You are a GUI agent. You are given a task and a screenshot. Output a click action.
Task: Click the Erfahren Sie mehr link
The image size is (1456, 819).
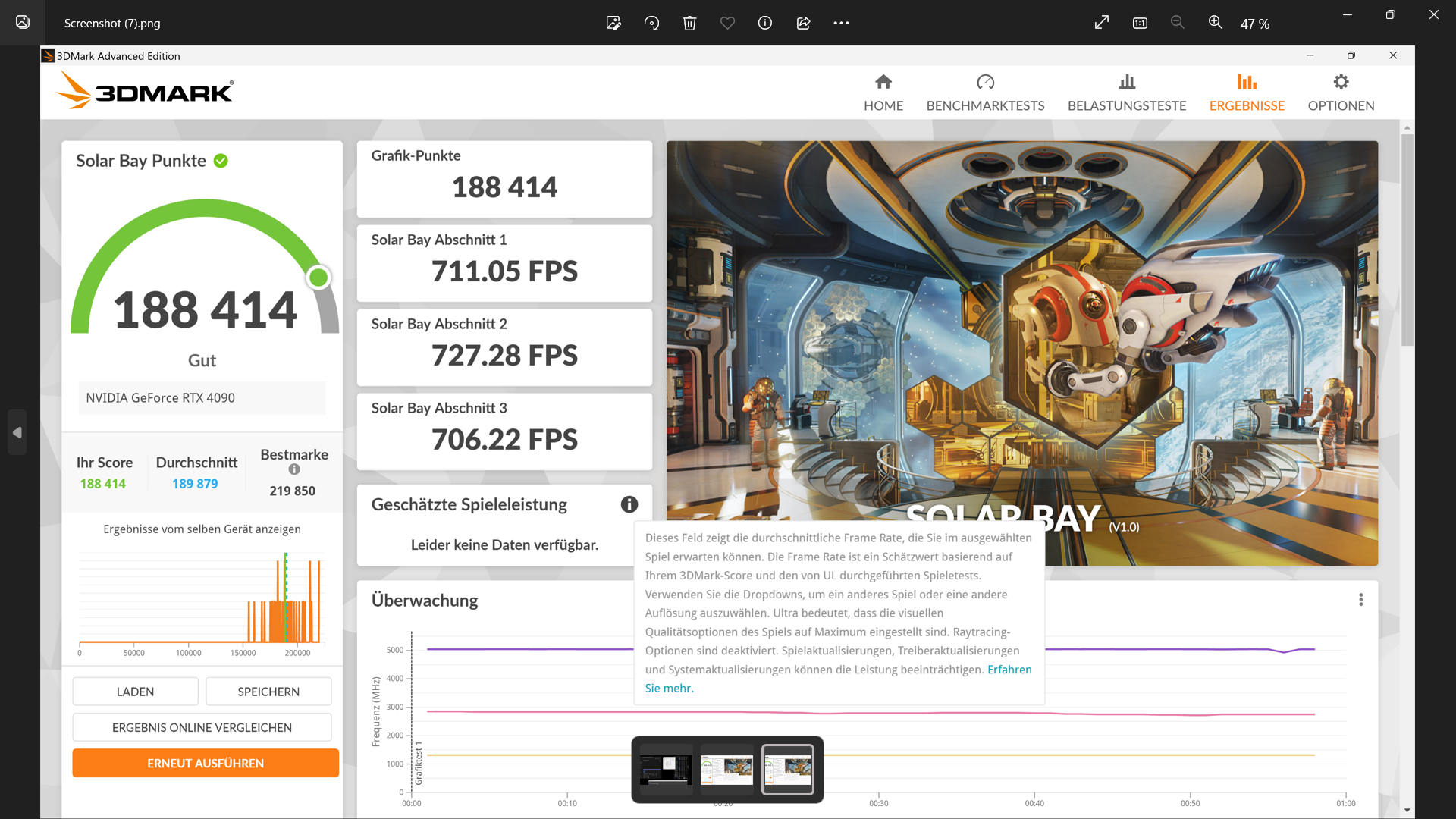point(1009,670)
